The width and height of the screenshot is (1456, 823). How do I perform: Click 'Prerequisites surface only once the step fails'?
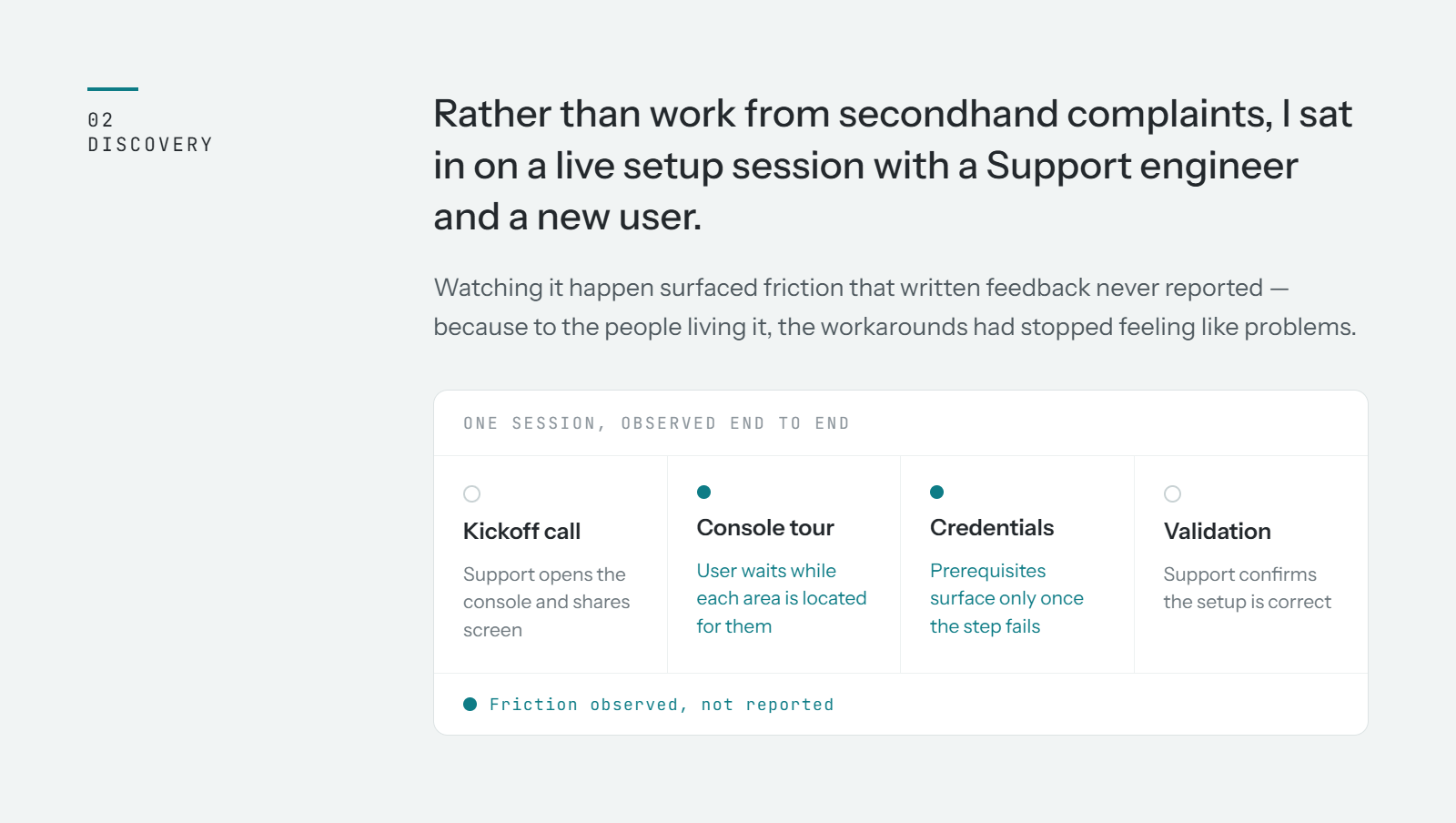coord(1006,598)
